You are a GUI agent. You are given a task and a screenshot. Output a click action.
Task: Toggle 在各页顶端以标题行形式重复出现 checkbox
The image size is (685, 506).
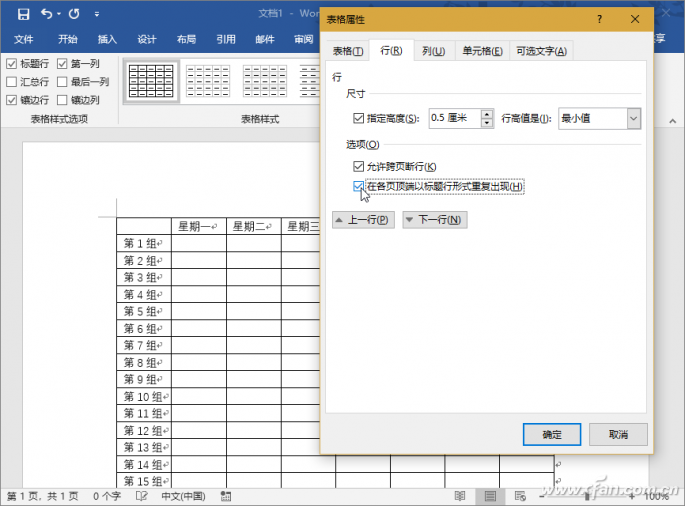click(358, 186)
